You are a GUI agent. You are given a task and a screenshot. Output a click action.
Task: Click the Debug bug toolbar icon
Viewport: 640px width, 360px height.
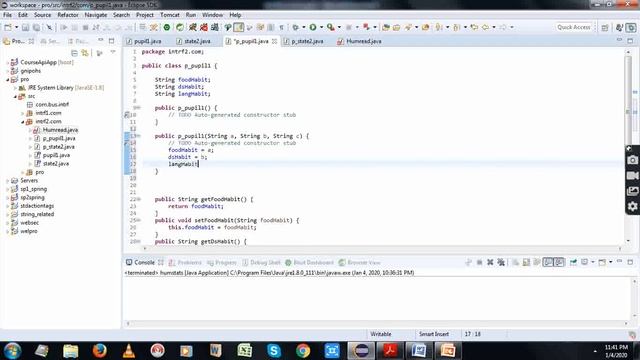pyautogui.click(x=296, y=27)
